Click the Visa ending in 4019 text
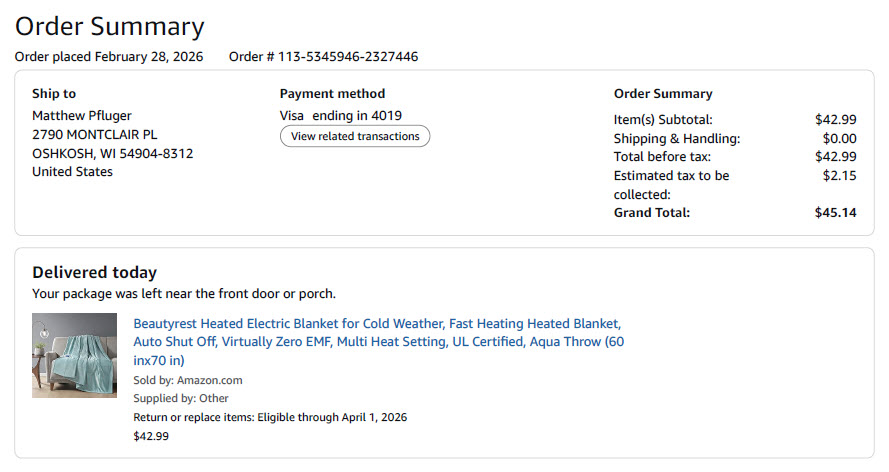The image size is (889, 472). point(341,116)
